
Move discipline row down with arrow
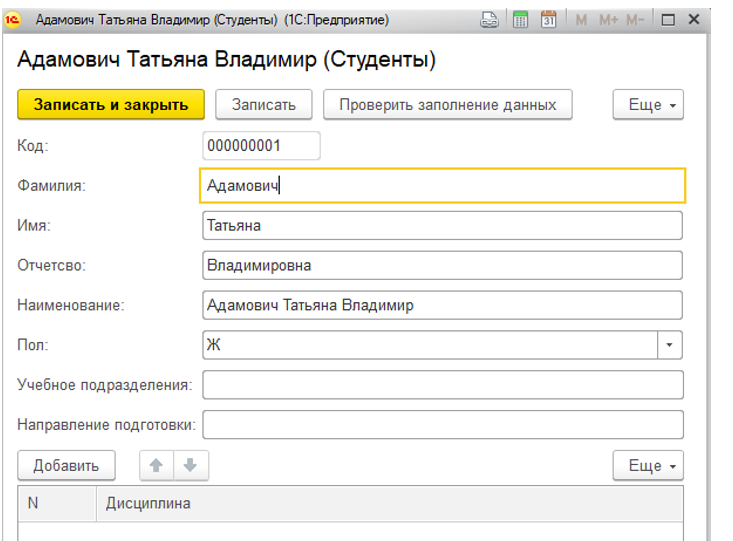(x=190, y=465)
